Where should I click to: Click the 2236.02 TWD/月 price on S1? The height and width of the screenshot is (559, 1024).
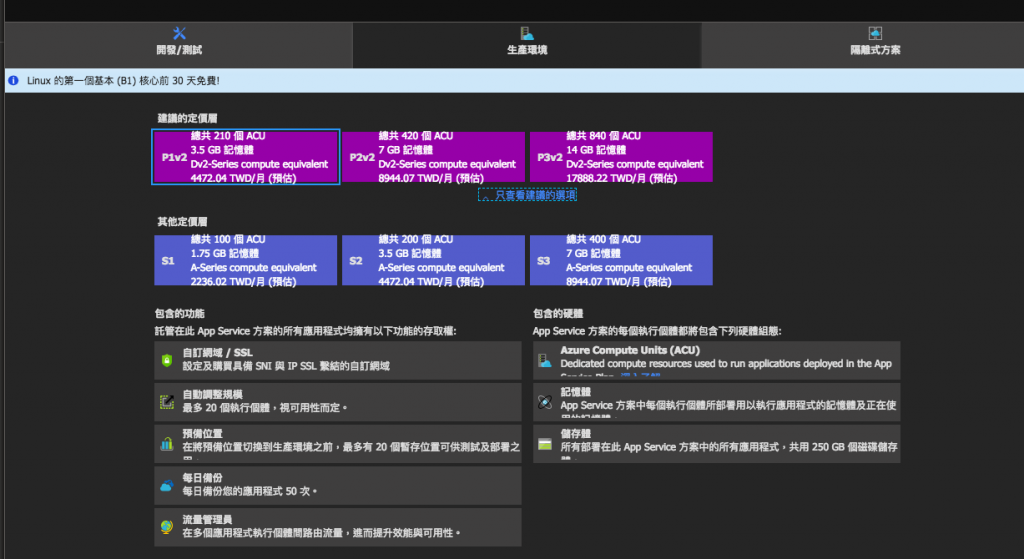pos(243,281)
